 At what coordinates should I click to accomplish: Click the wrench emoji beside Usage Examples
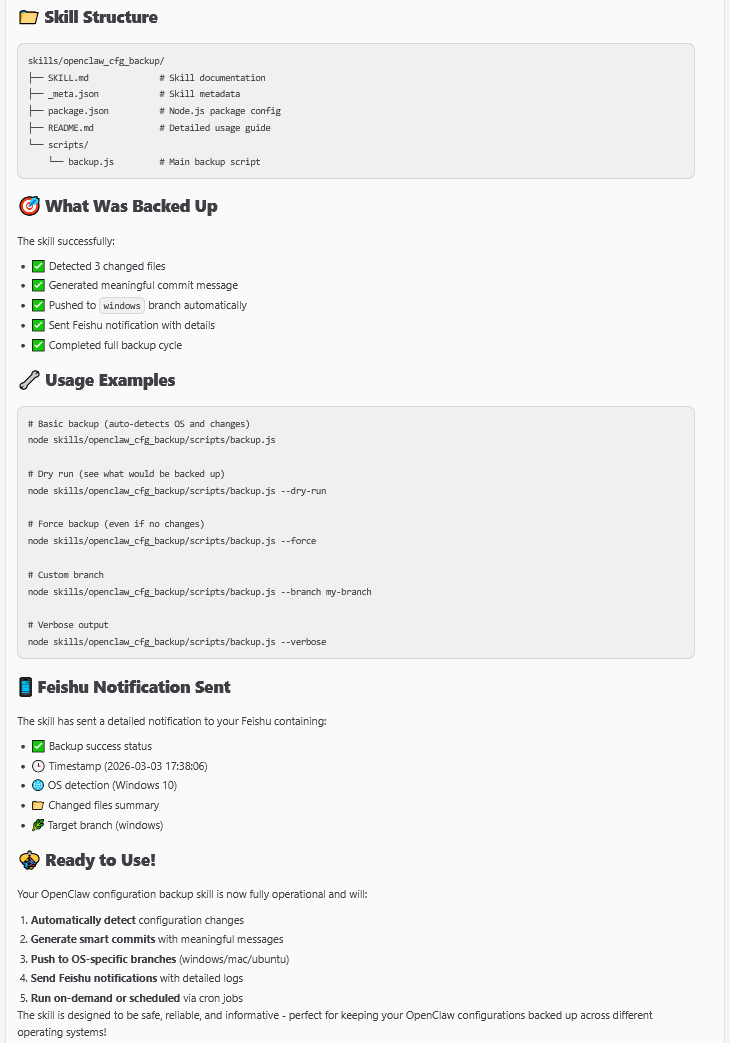point(29,380)
